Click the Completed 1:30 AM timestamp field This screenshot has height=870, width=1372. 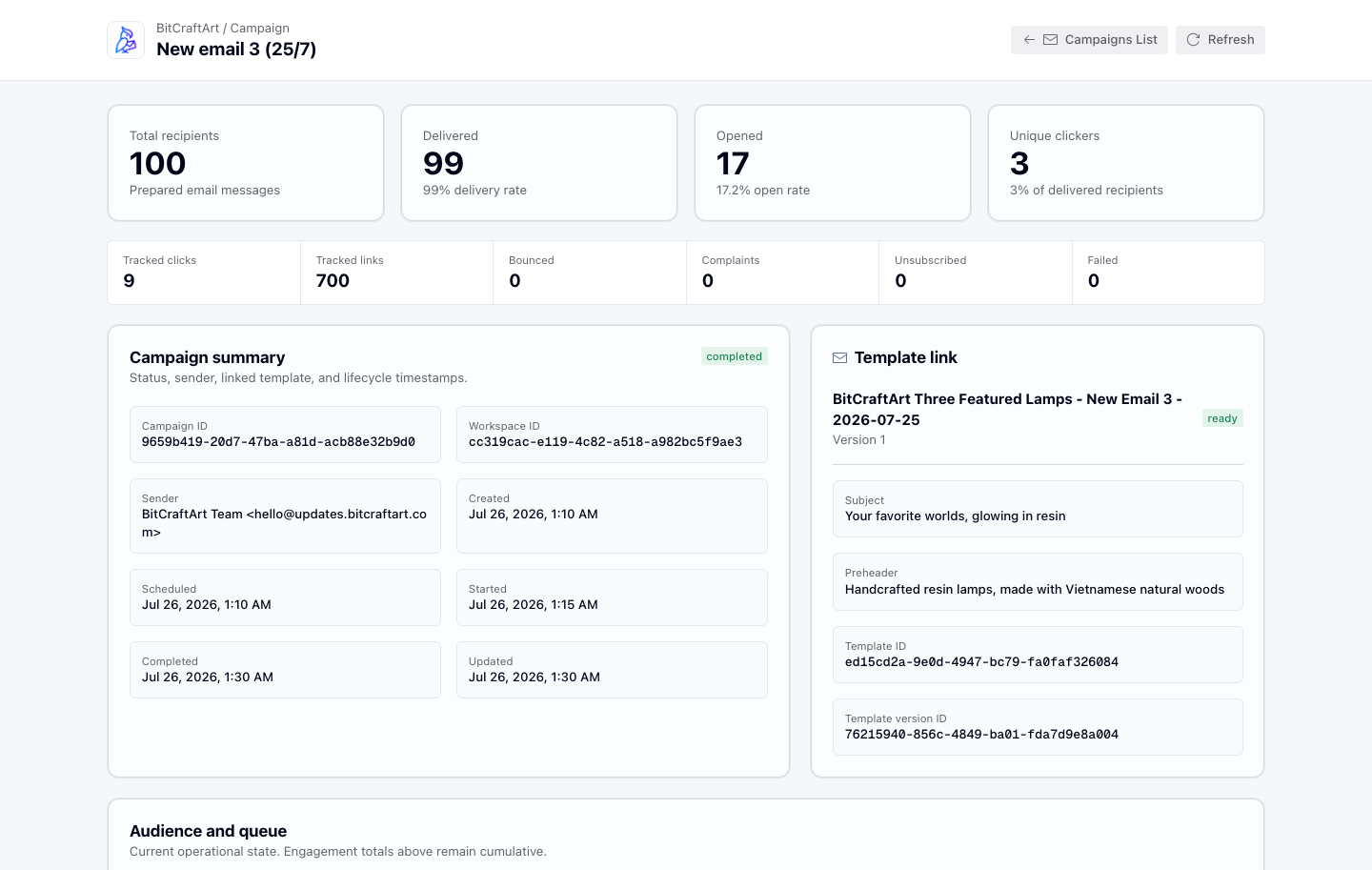[x=285, y=670]
